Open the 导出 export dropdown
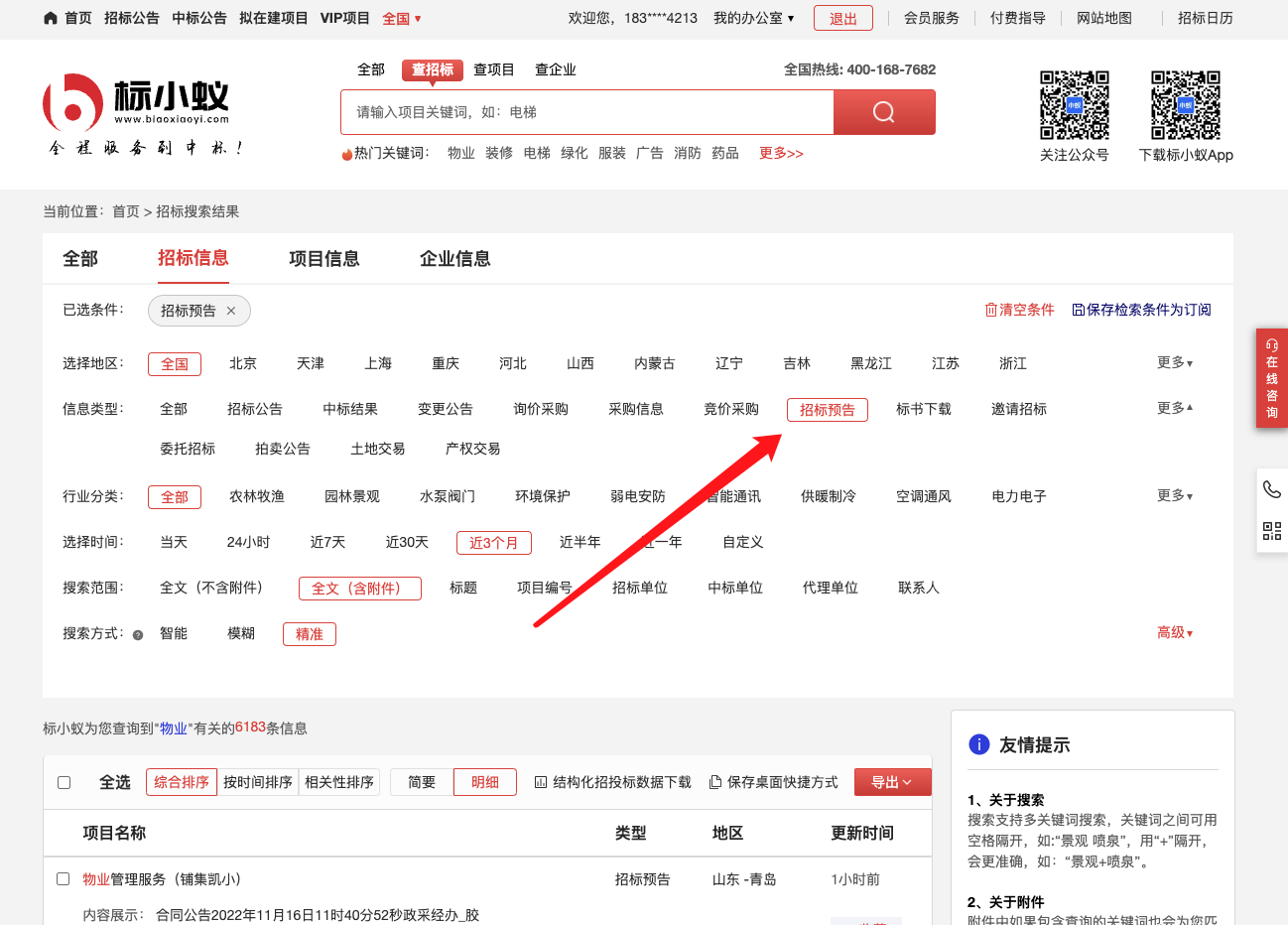Image resolution: width=1288 pixels, height=925 pixels. pyautogui.click(x=892, y=782)
